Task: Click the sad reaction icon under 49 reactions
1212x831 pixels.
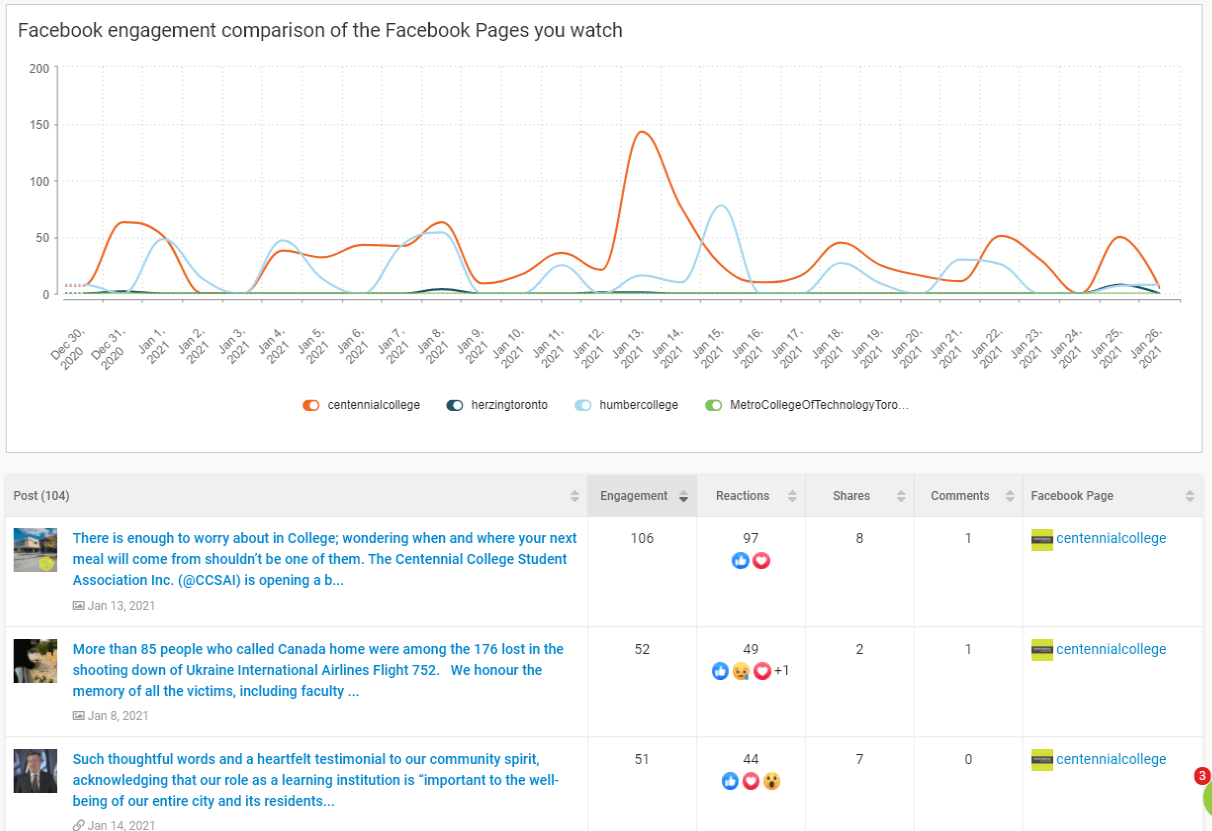Action: click(741, 671)
